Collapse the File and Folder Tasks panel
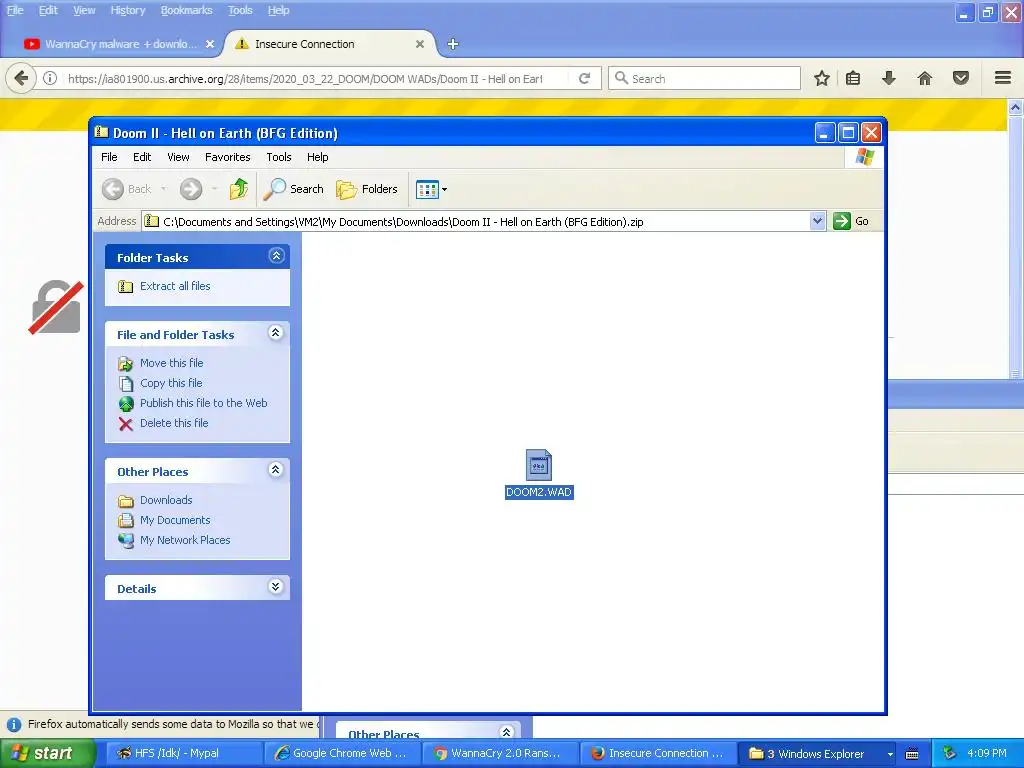 click(x=276, y=333)
